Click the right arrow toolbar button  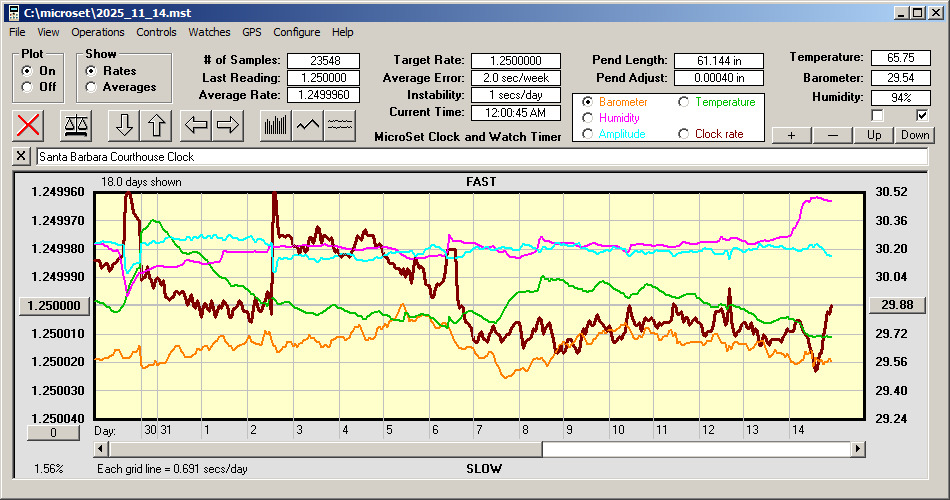(228, 125)
